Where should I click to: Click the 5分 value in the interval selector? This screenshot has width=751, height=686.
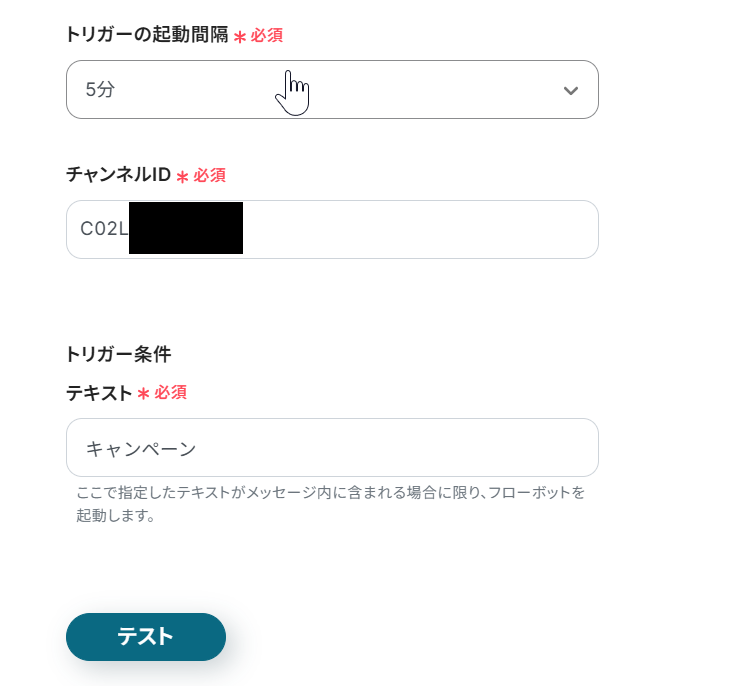click(x=100, y=90)
